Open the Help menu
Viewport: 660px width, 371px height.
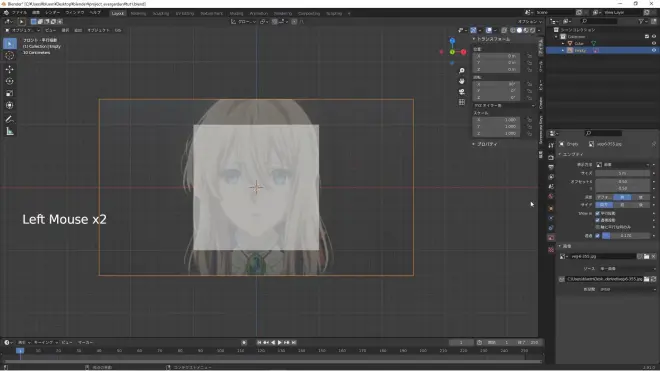[95, 13]
